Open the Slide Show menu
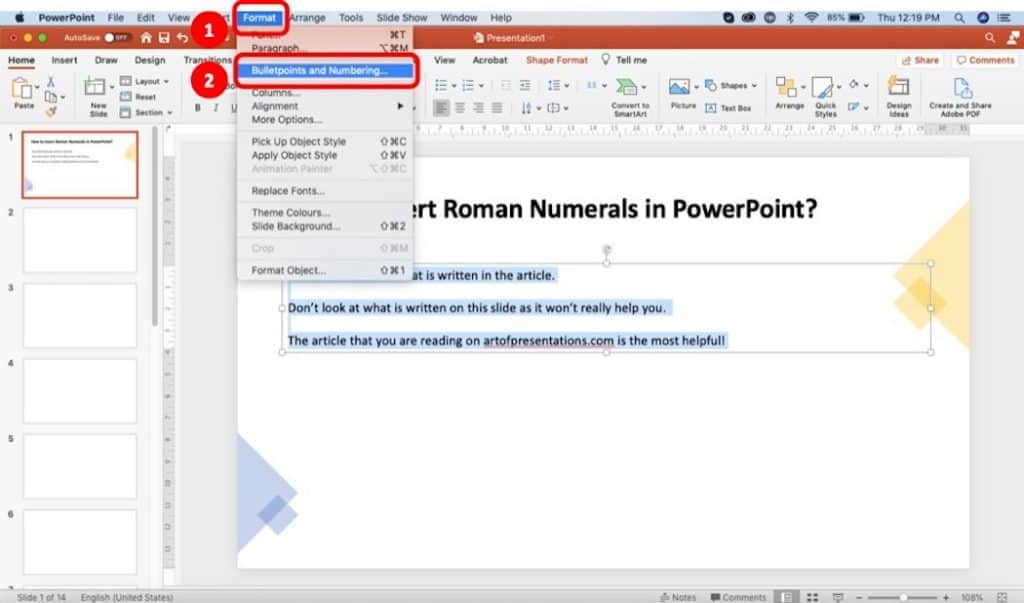Viewport: 1024px width, 603px height. (x=402, y=18)
